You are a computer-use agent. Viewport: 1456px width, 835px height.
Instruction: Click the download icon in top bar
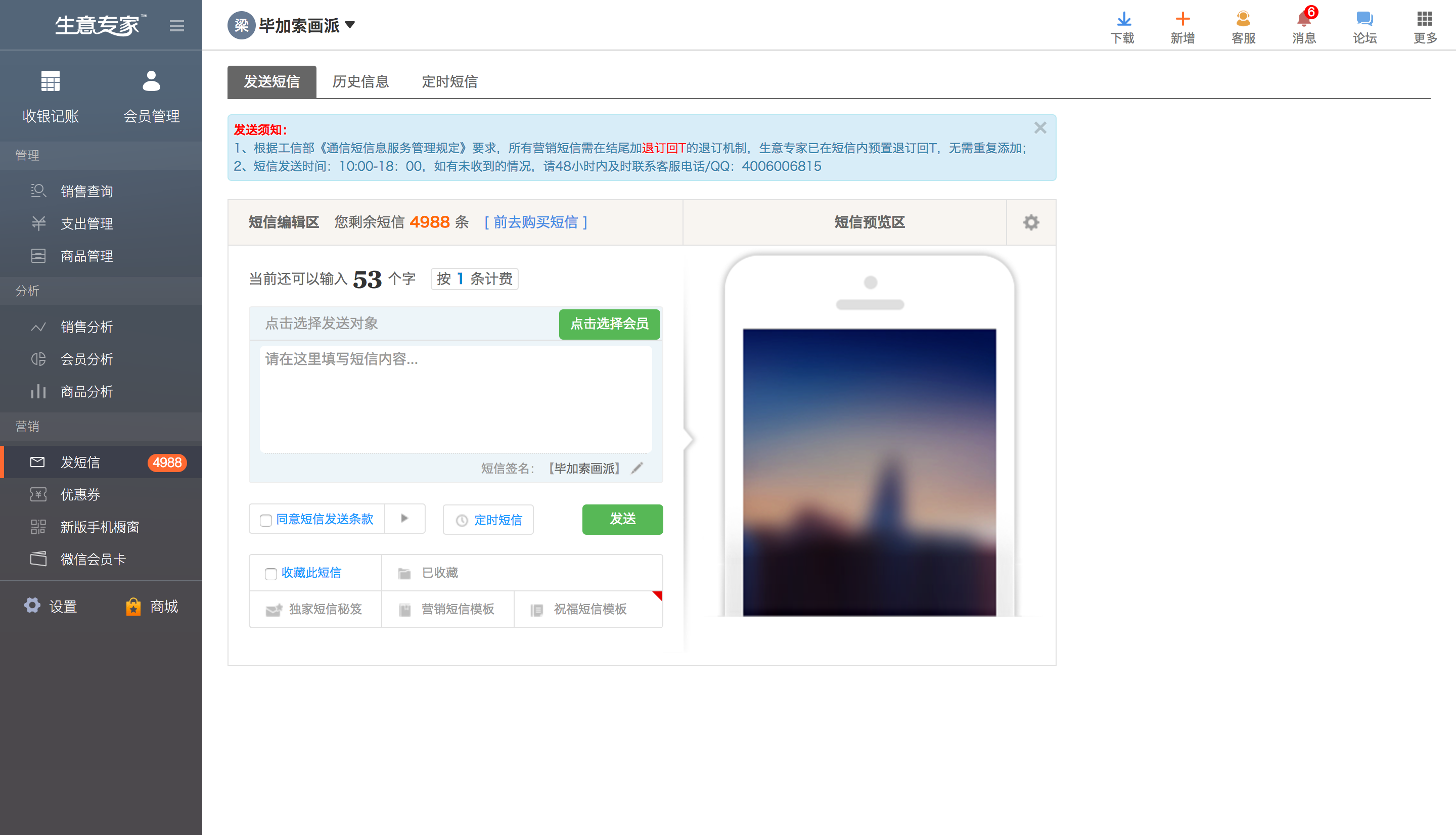pyautogui.click(x=1123, y=20)
